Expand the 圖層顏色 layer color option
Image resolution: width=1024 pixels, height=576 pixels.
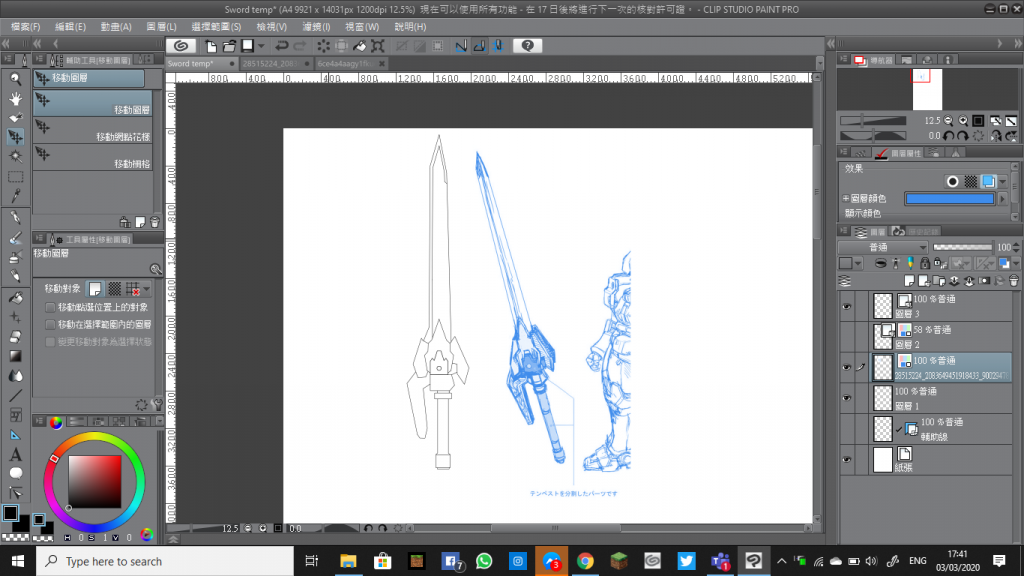[845, 199]
